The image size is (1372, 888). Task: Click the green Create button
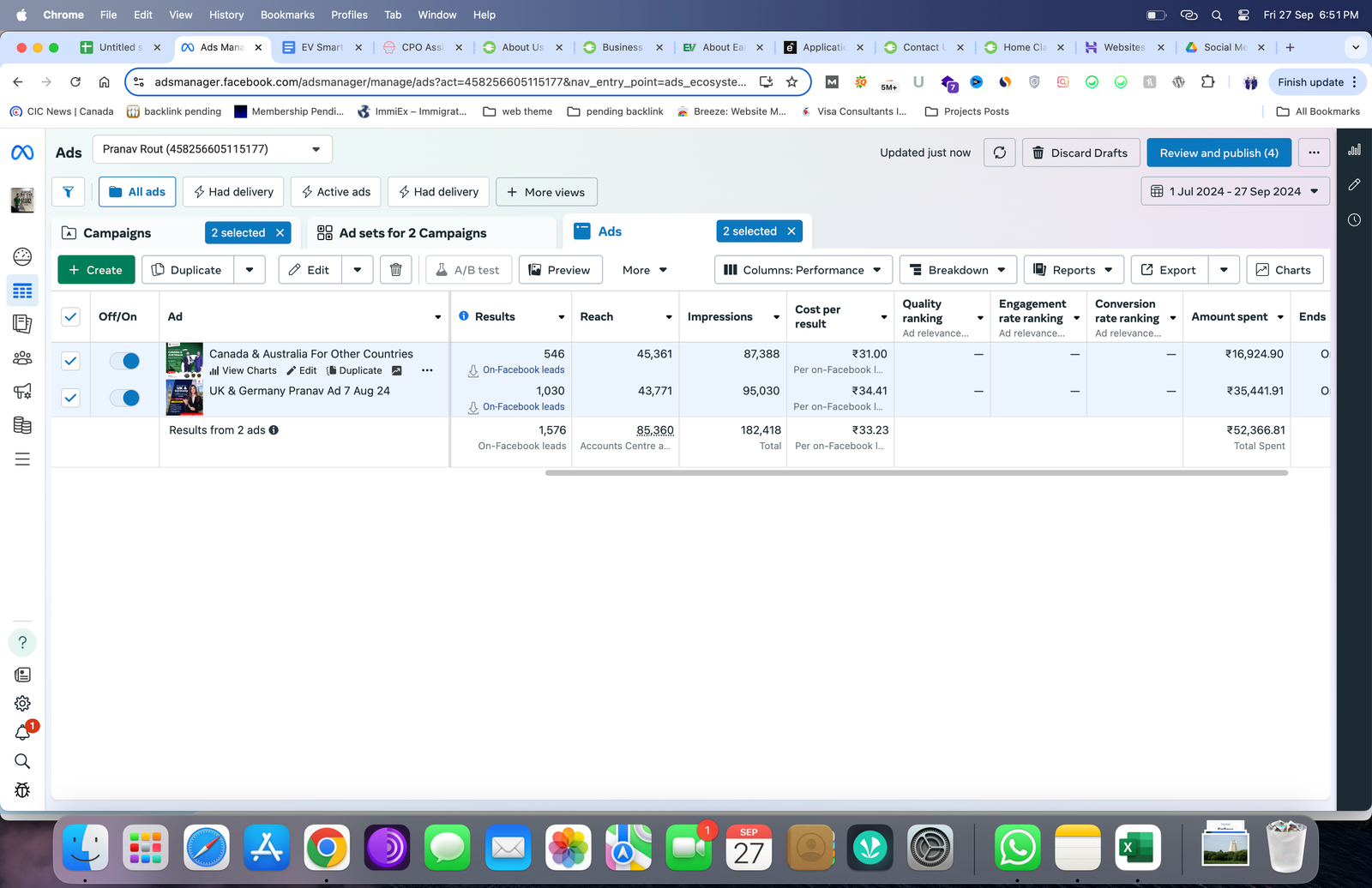95,270
